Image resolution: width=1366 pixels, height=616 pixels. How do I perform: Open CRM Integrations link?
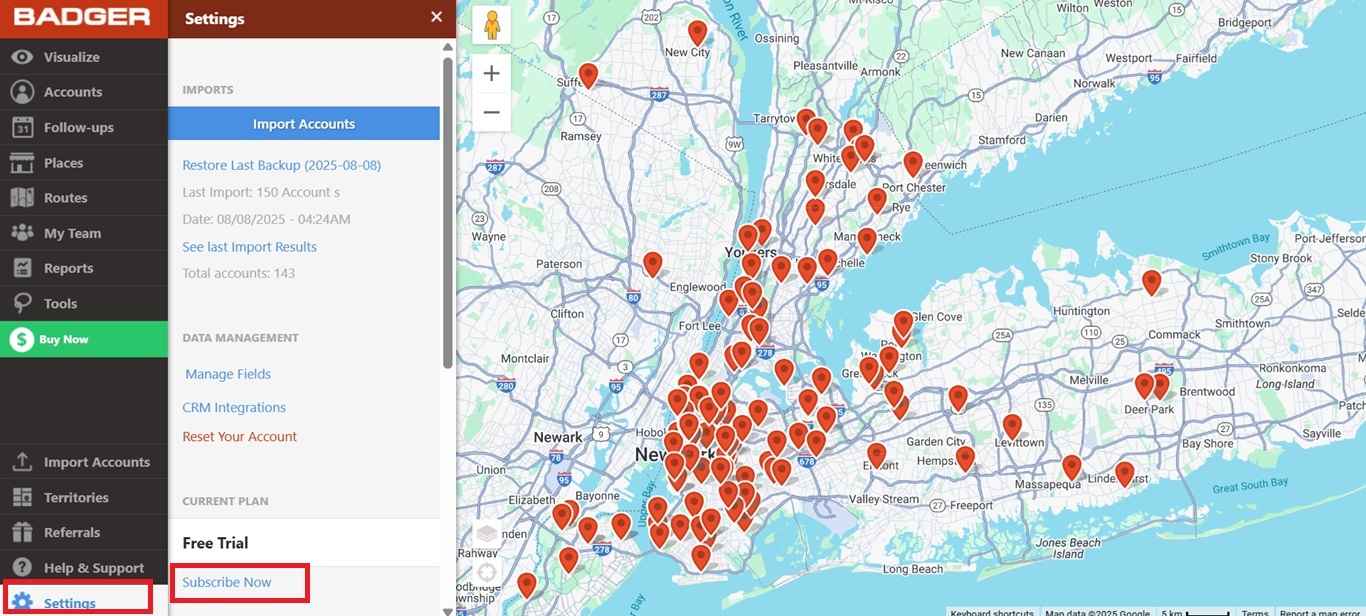pyautogui.click(x=234, y=407)
